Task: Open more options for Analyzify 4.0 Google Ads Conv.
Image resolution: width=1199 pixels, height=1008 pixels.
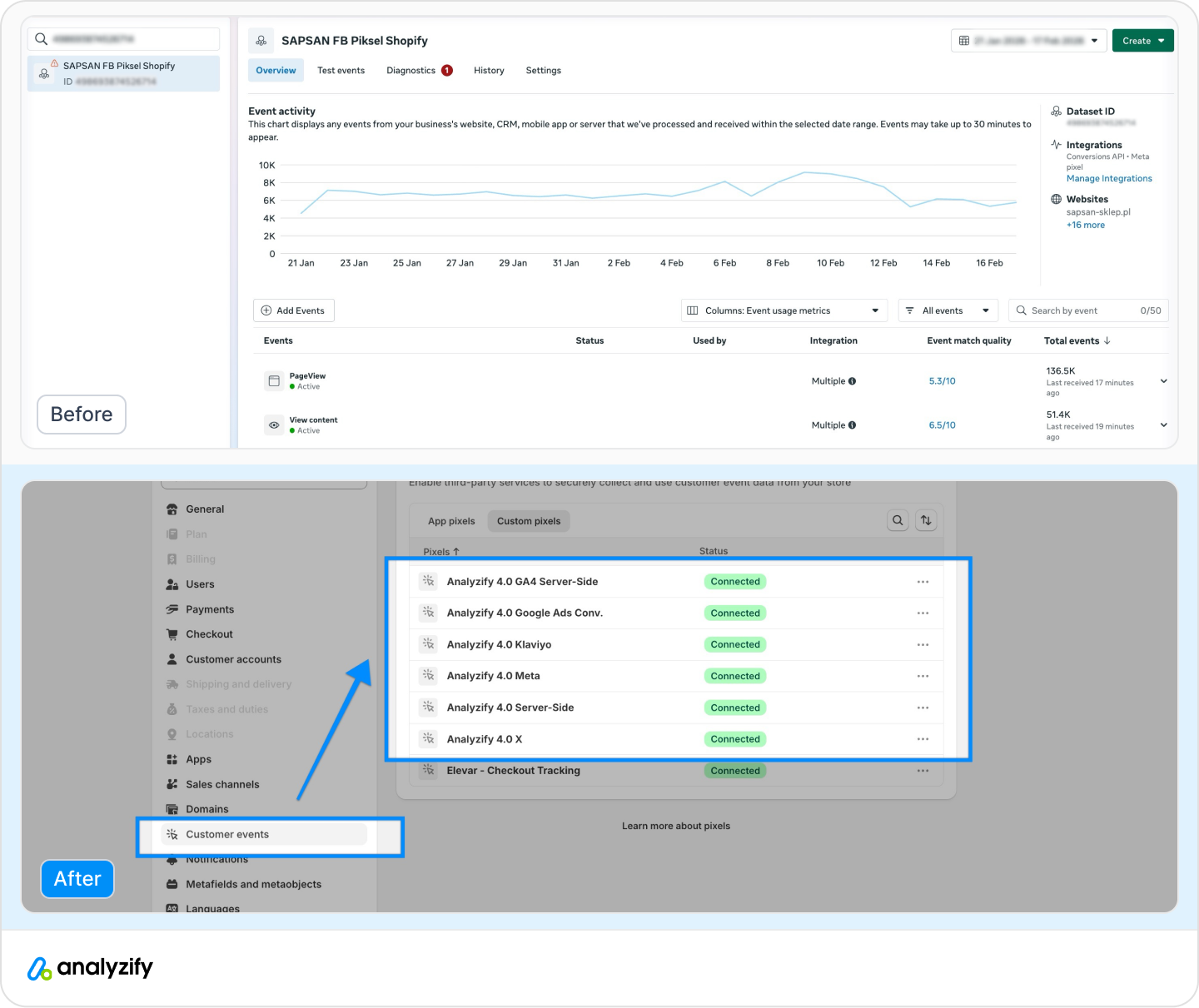Action: 923,613
